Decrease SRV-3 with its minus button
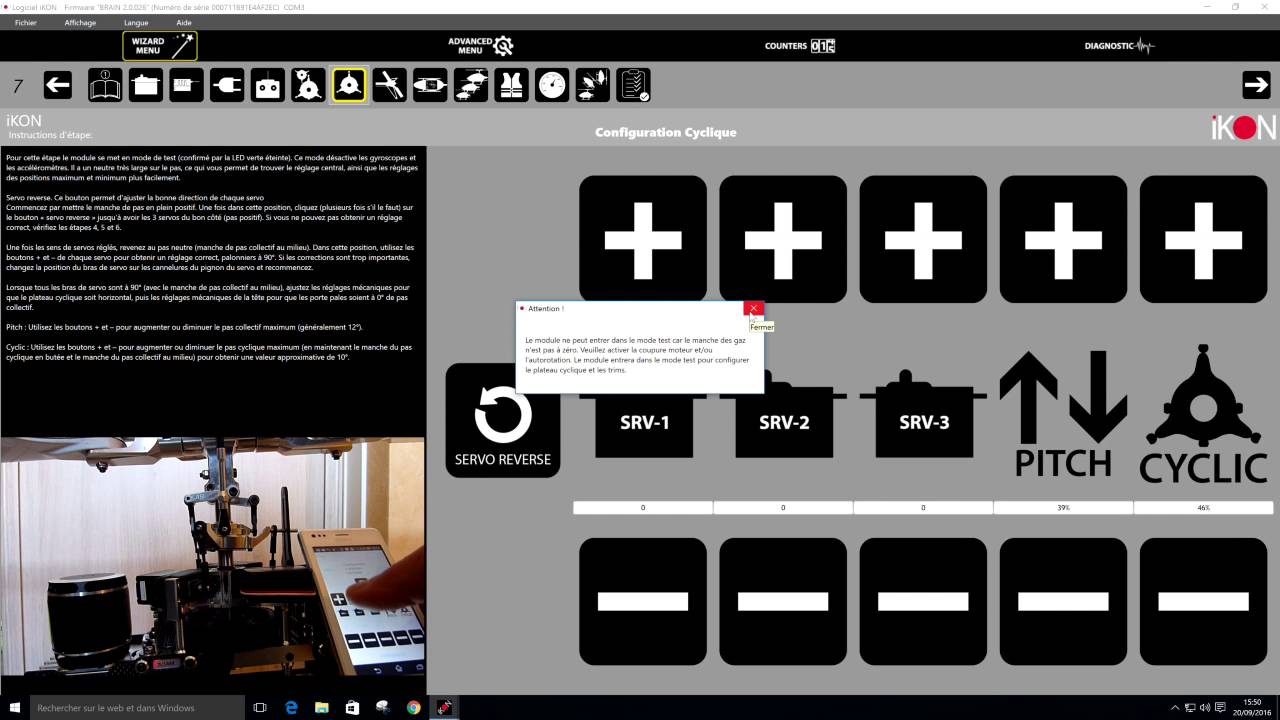The image size is (1280, 720). click(923, 601)
